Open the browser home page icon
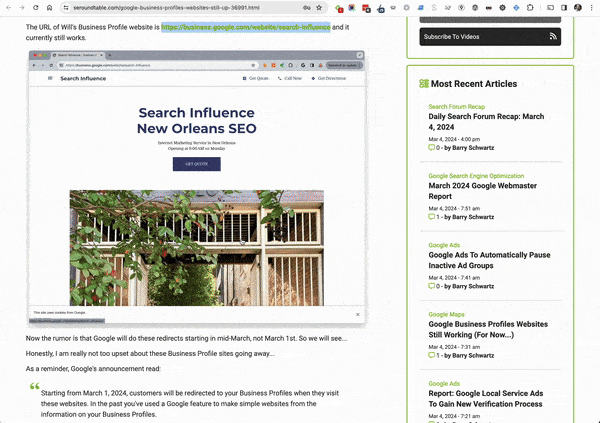The image size is (600, 423). pyautogui.click(x=49, y=7)
